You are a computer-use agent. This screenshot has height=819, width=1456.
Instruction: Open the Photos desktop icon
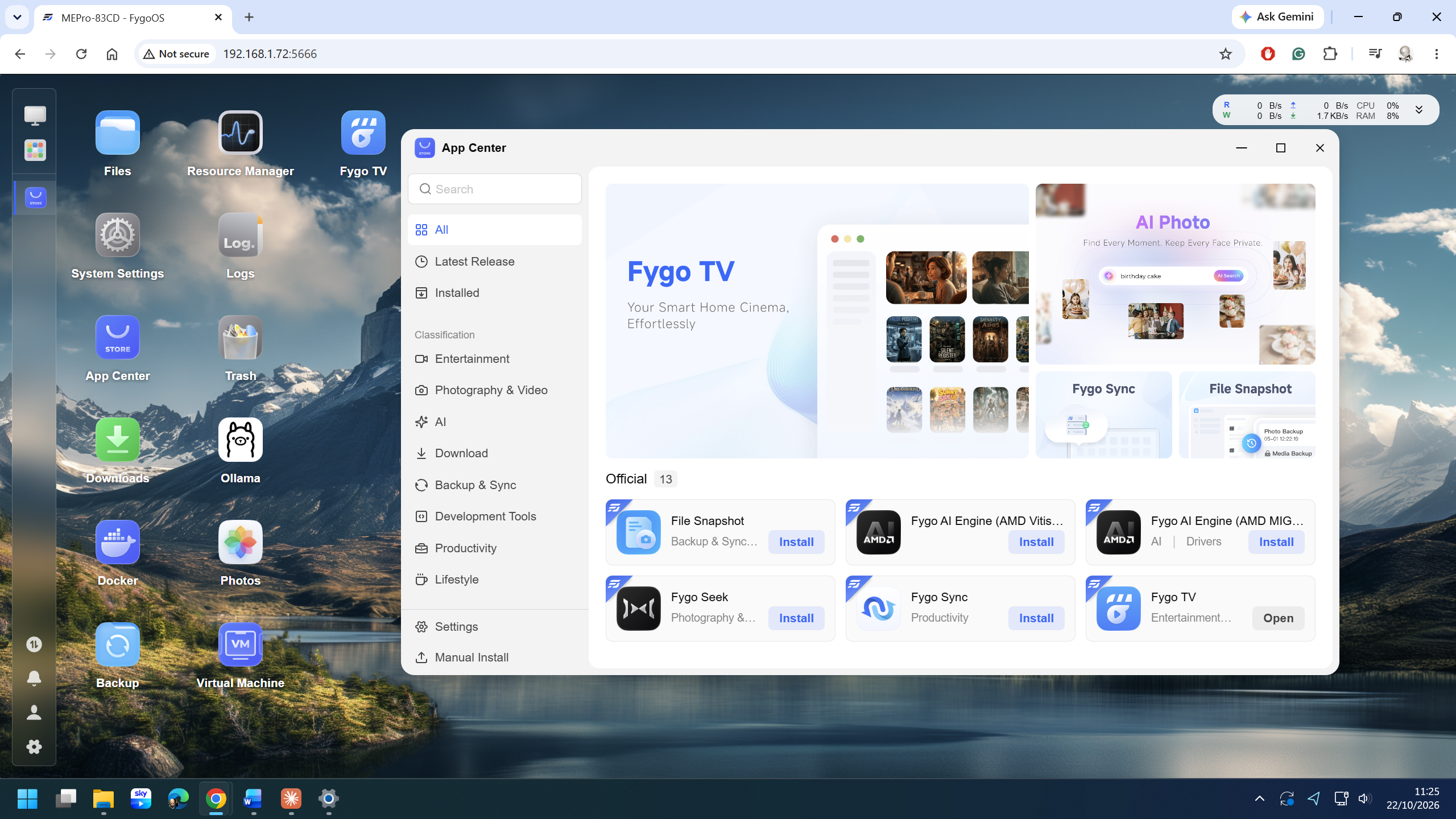coord(240,543)
